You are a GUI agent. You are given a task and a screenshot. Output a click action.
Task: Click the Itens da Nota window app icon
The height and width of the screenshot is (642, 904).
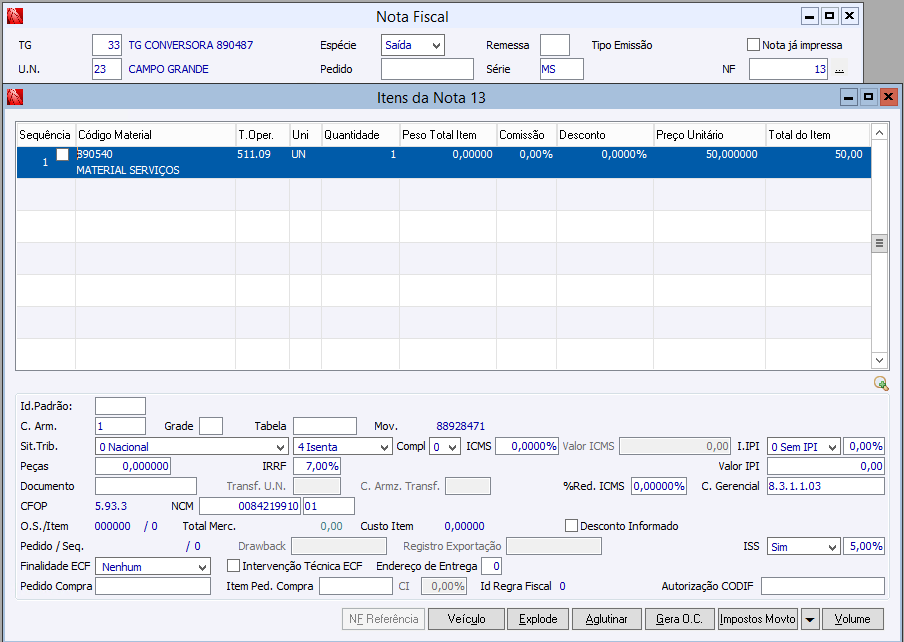pyautogui.click(x=15, y=97)
